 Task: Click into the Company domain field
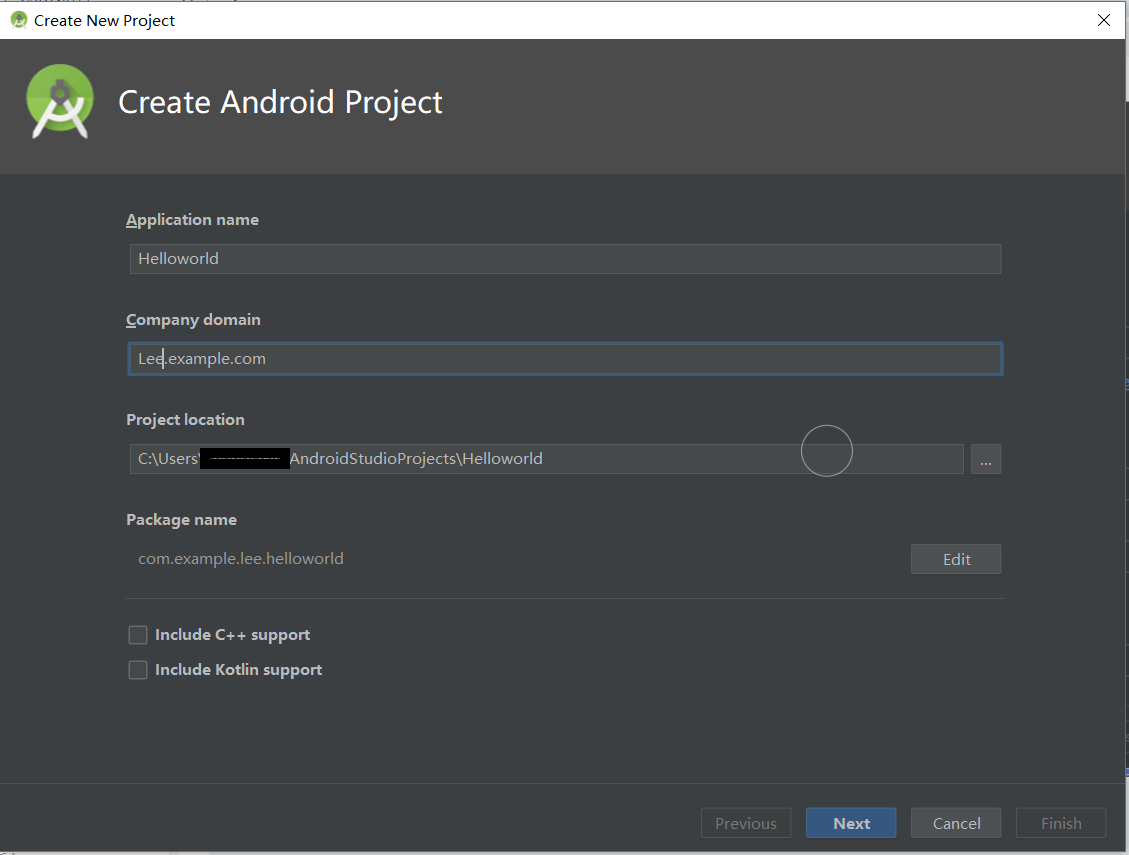pyautogui.click(x=565, y=359)
